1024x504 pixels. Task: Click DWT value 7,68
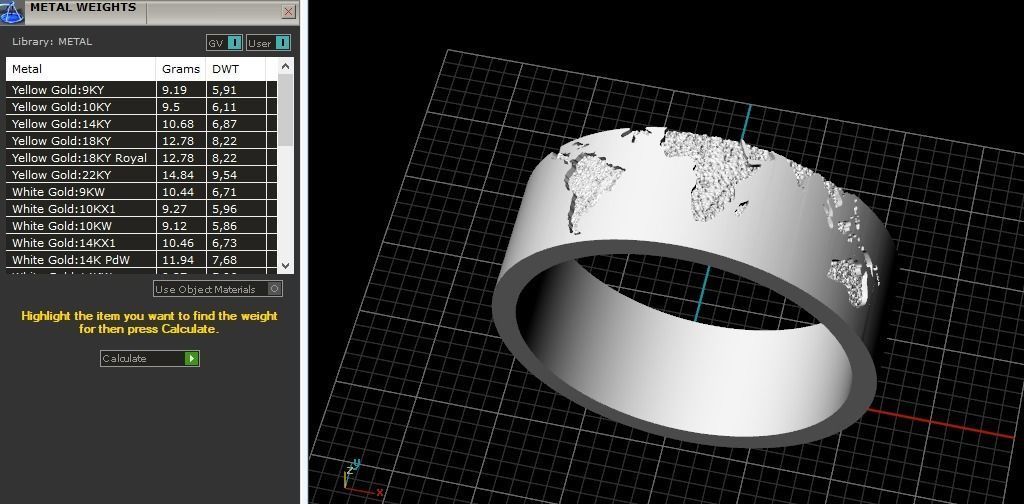pyautogui.click(x=224, y=260)
